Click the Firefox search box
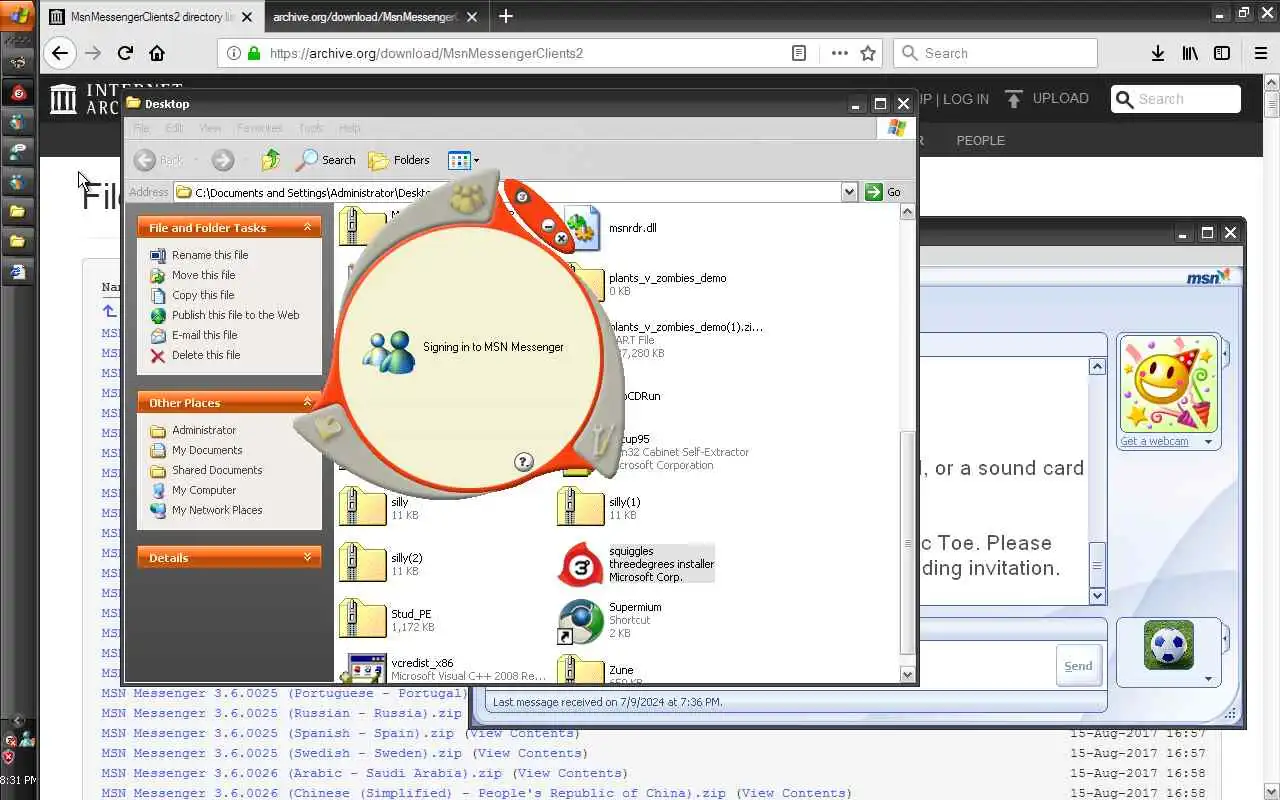The image size is (1280, 800). [x=995, y=53]
